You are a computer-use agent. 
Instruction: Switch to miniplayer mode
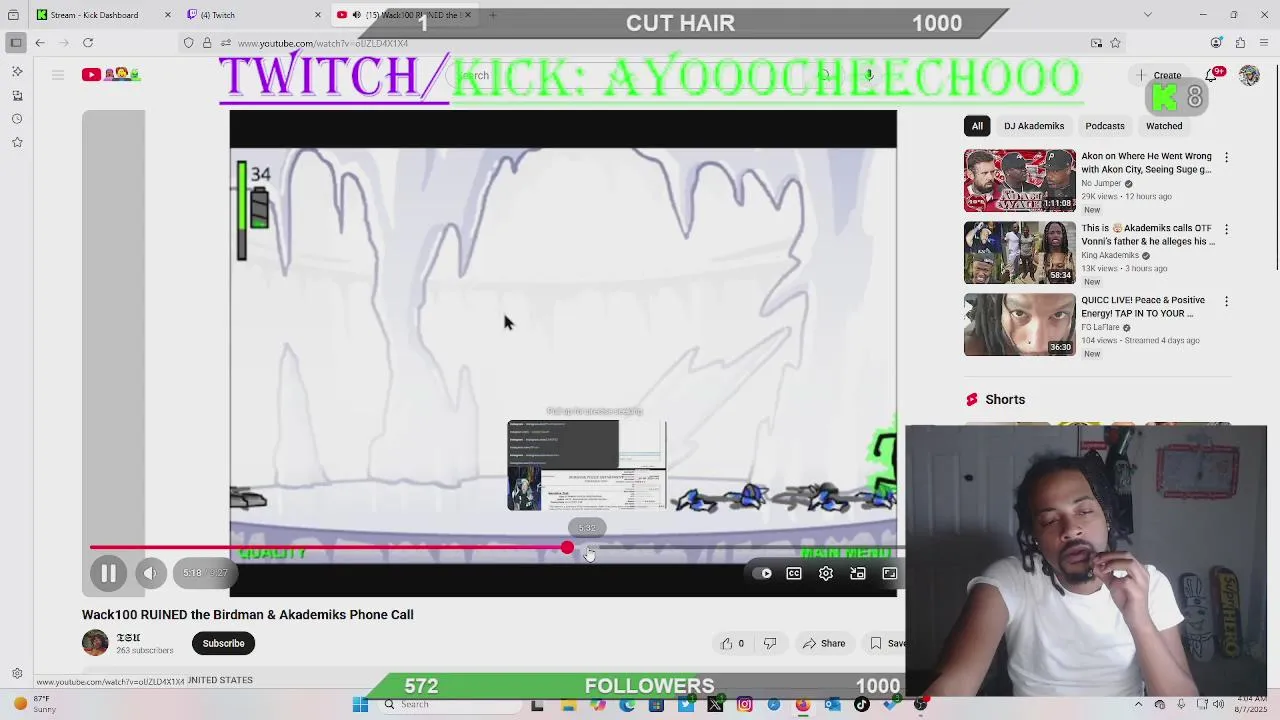pyautogui.click(x=858, y=573)
